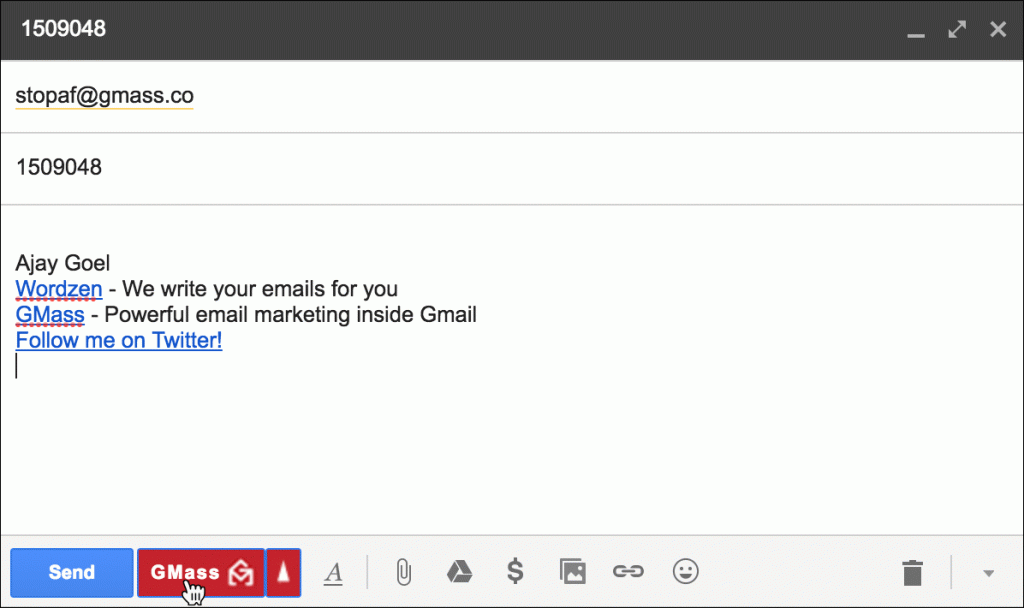Open text formatting options
The image size is (1024, 608).
pos(334,573)
